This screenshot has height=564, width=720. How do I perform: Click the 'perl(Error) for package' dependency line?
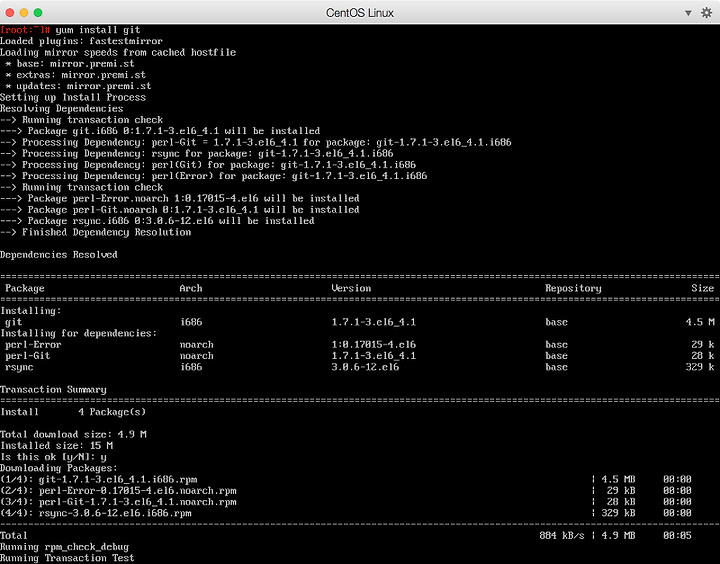click(214, 176)
